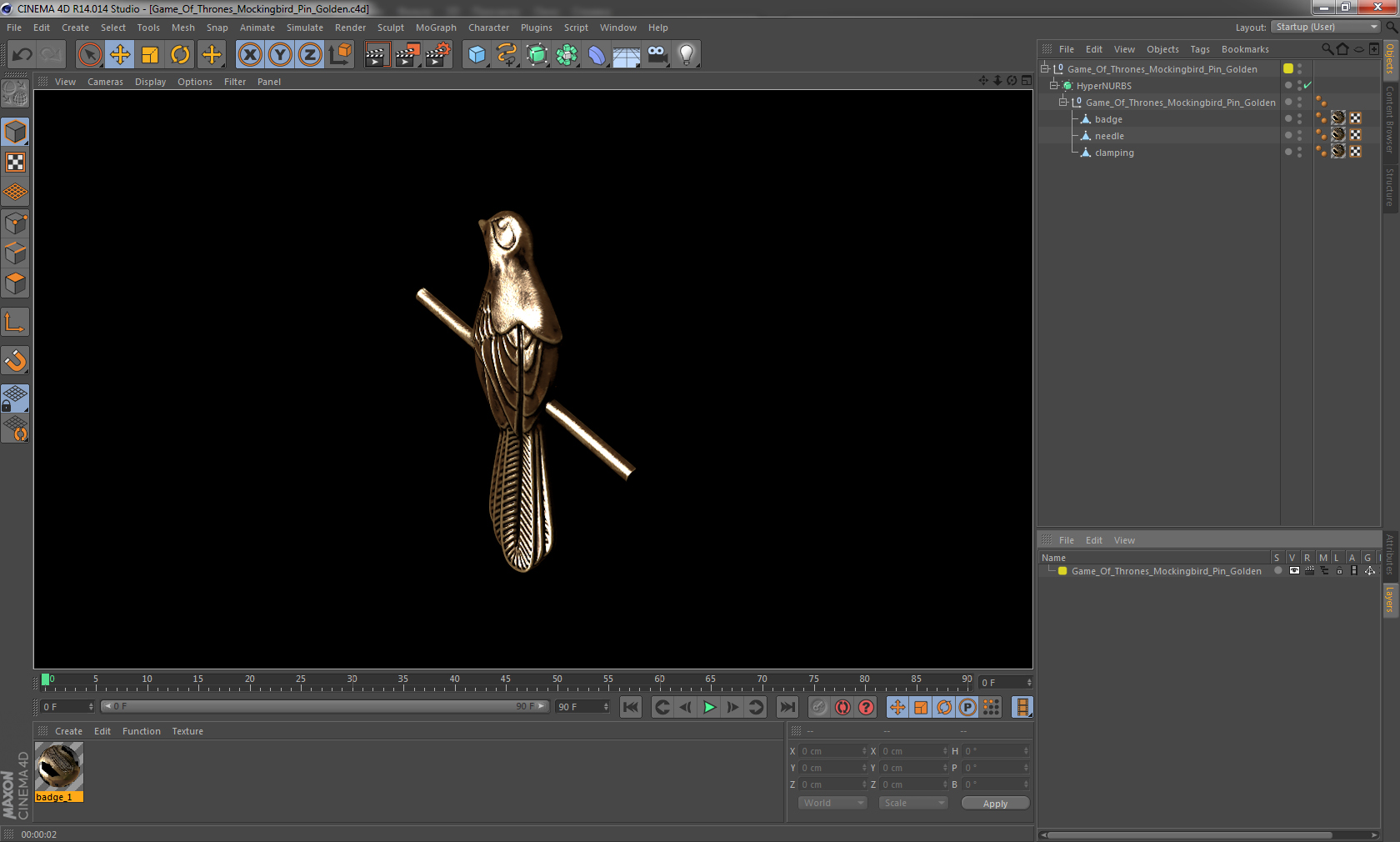
Task: Toggle layer Solo dot for Game_Of_Thrones layer
Action: point(1277,571)
